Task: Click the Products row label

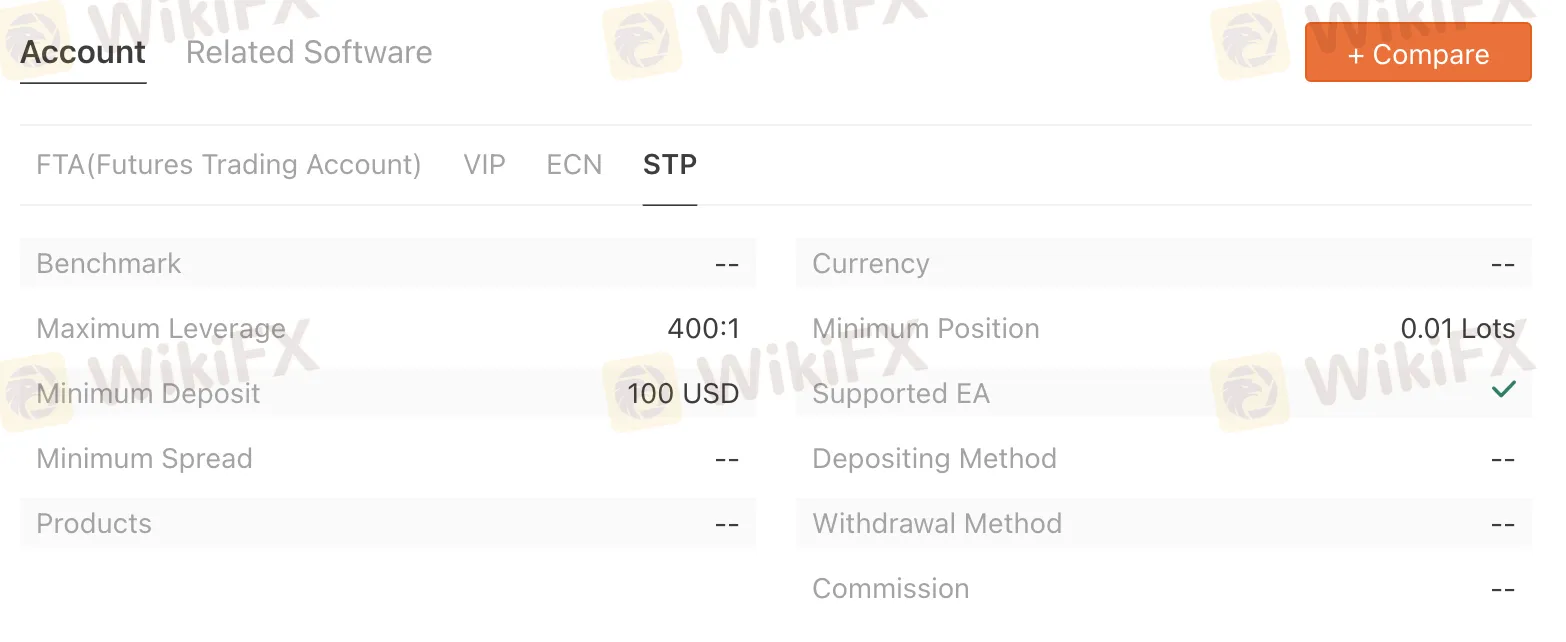Action: click(94, 524)
